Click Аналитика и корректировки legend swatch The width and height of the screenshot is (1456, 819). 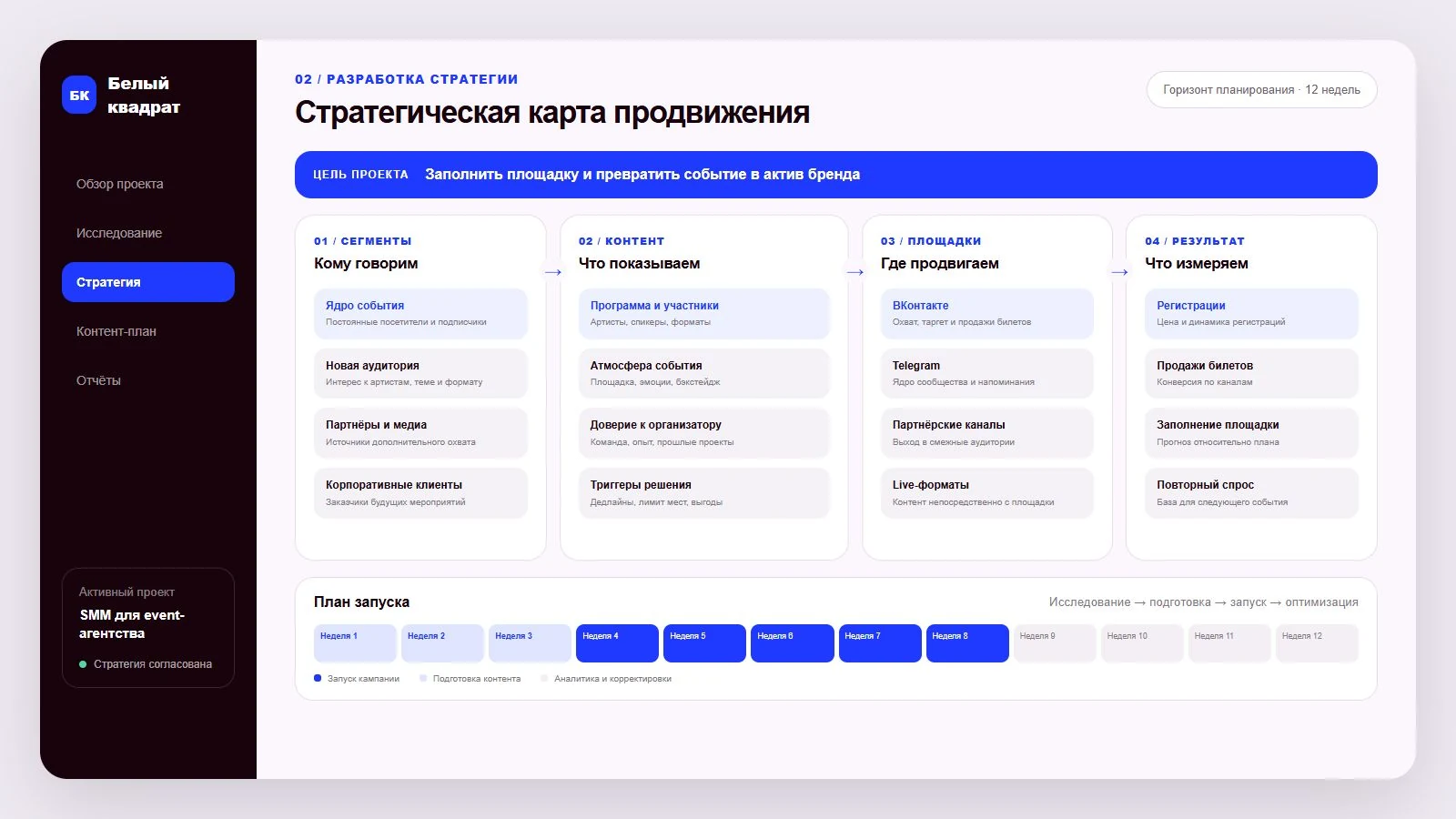point(544,678)
